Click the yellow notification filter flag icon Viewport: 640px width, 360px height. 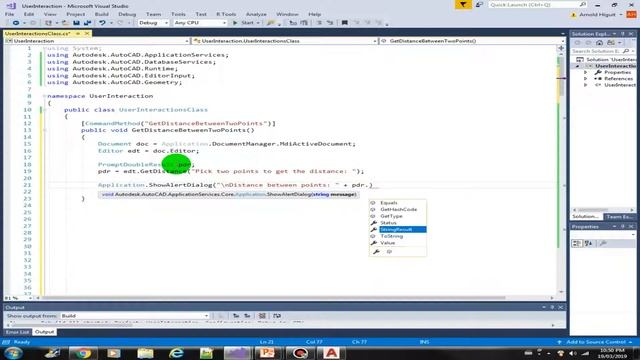463,4
